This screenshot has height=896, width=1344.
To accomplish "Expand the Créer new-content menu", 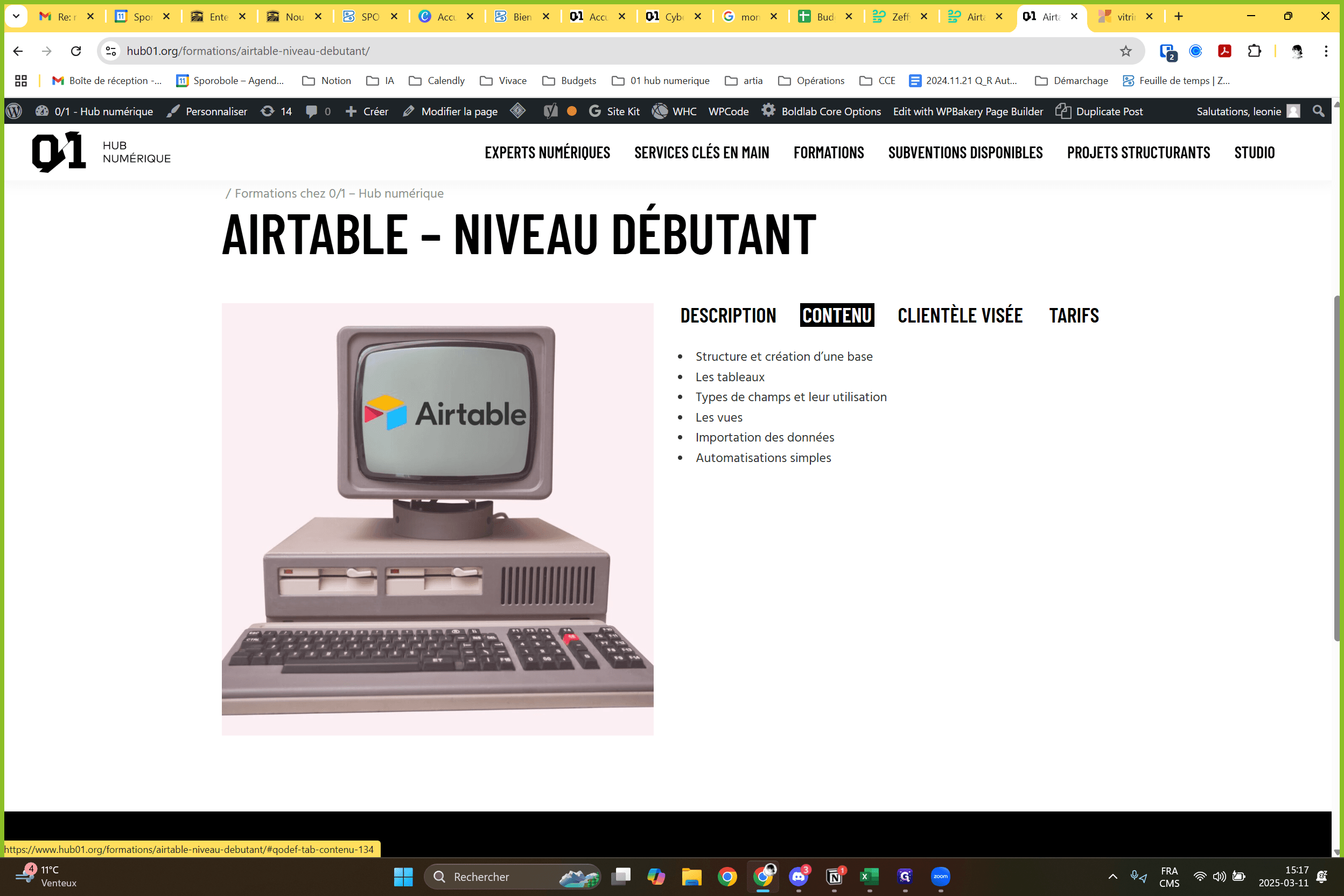I will [x=367, y=111].
